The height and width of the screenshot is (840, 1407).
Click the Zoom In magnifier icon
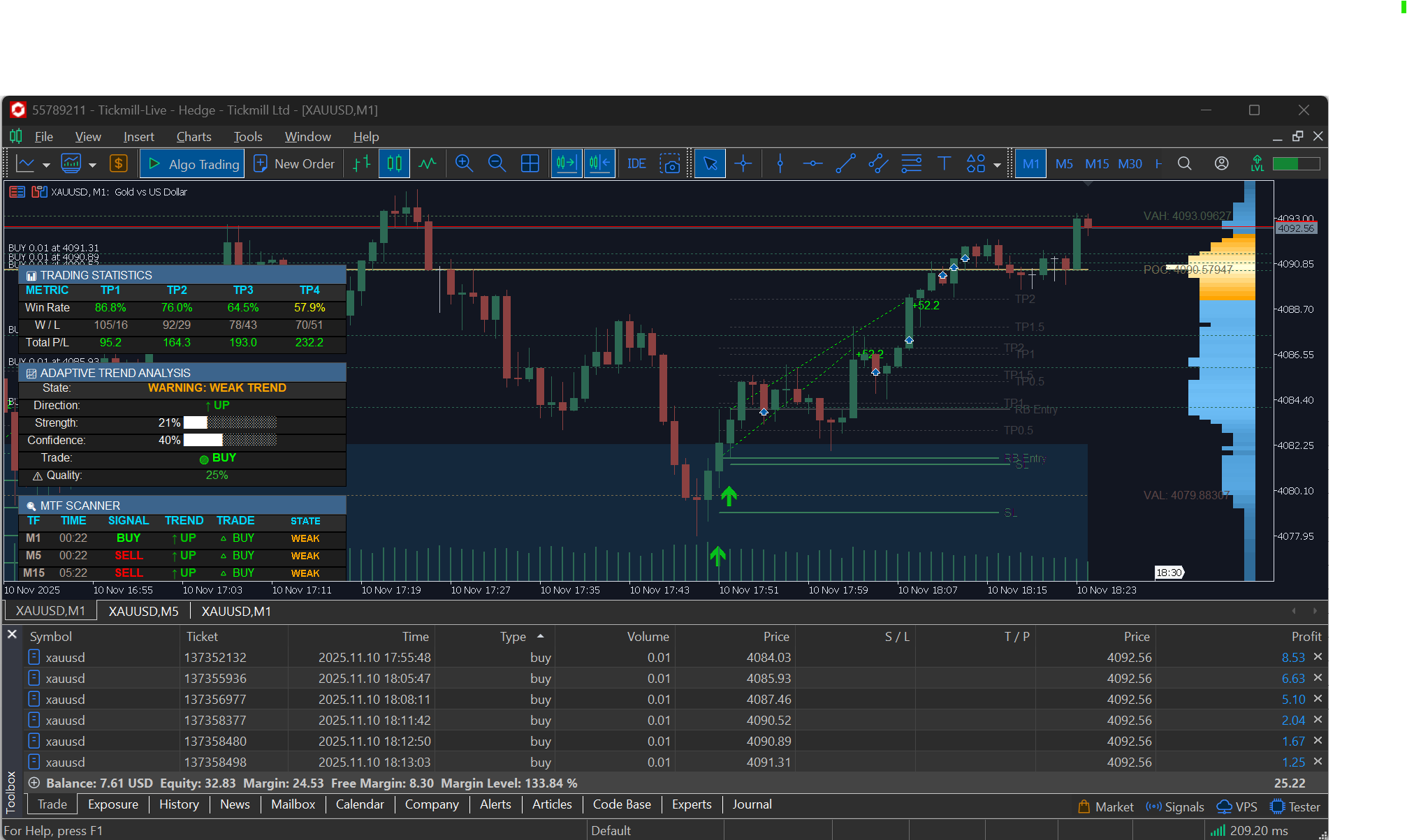coord(464,163)
